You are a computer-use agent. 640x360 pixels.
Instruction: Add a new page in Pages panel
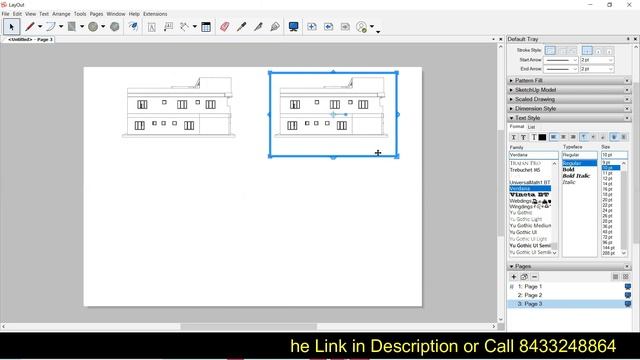[x=513, y=277]
